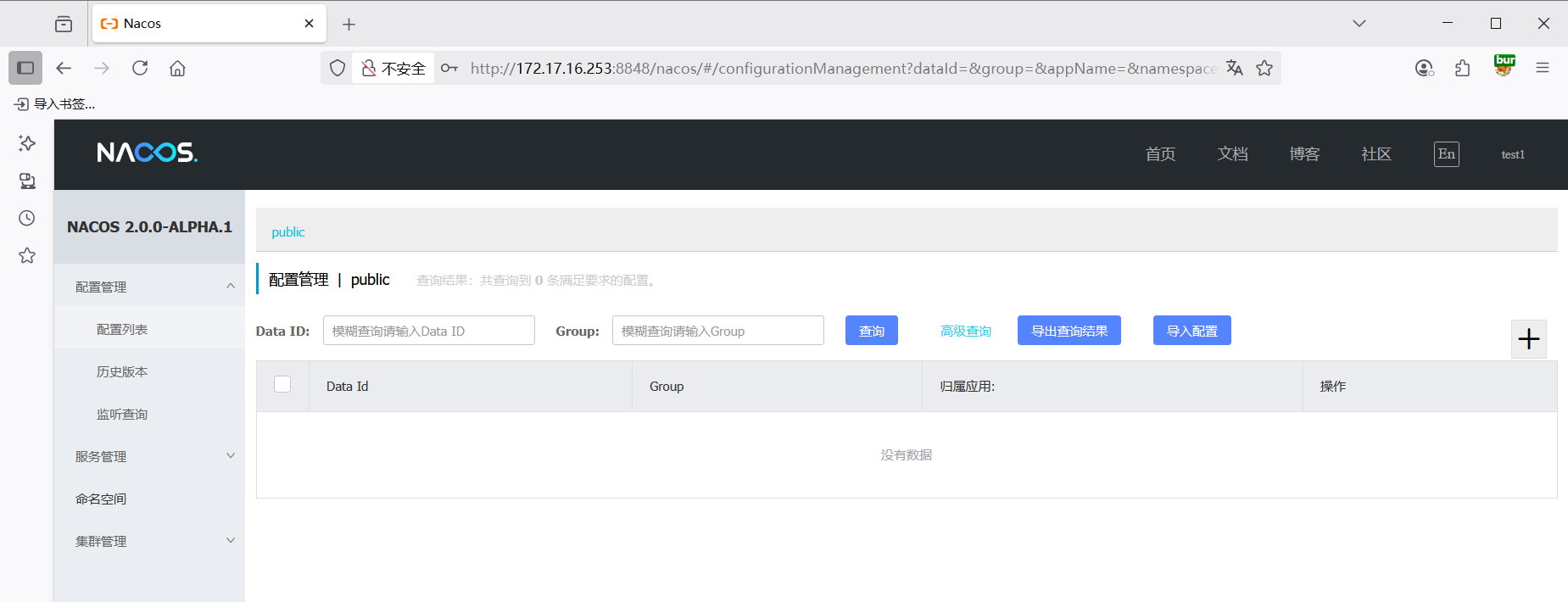Image resolution: width=1568 pixels, height=602 pixels.
Task: Click the 高级查询 advanced query link
Action: click(x=966, y=331)
